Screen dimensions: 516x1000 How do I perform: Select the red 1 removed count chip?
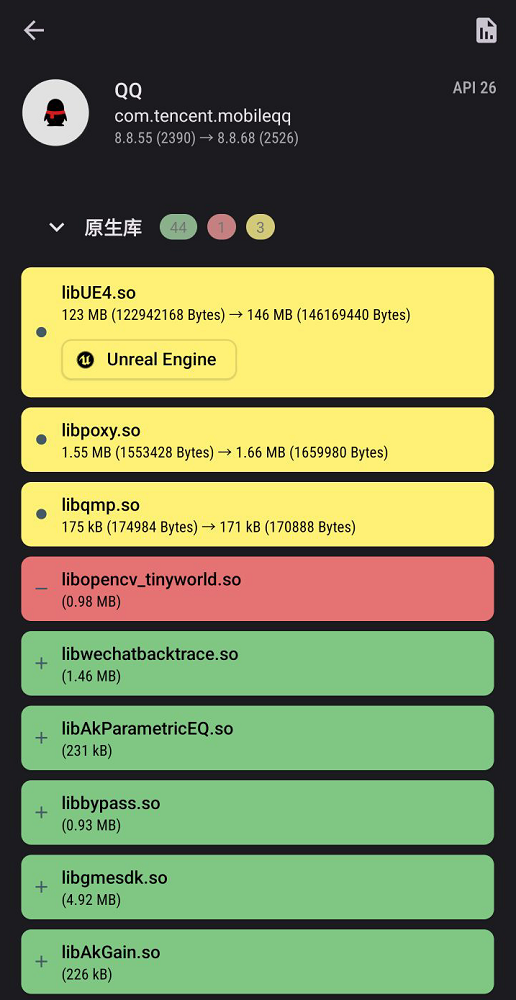[221, 227]
